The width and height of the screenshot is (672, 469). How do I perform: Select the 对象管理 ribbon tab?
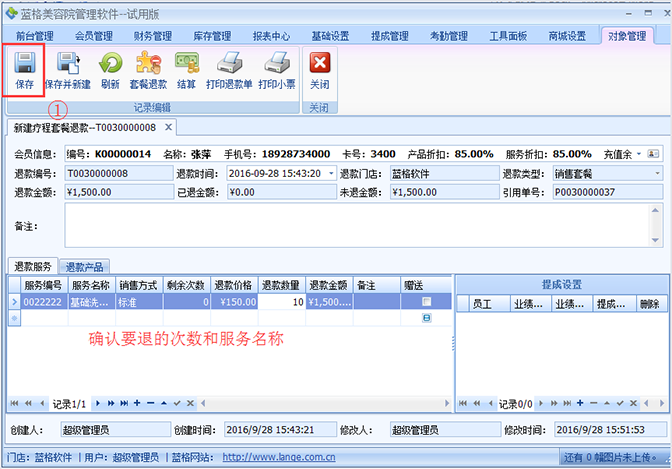pos(627,36)
